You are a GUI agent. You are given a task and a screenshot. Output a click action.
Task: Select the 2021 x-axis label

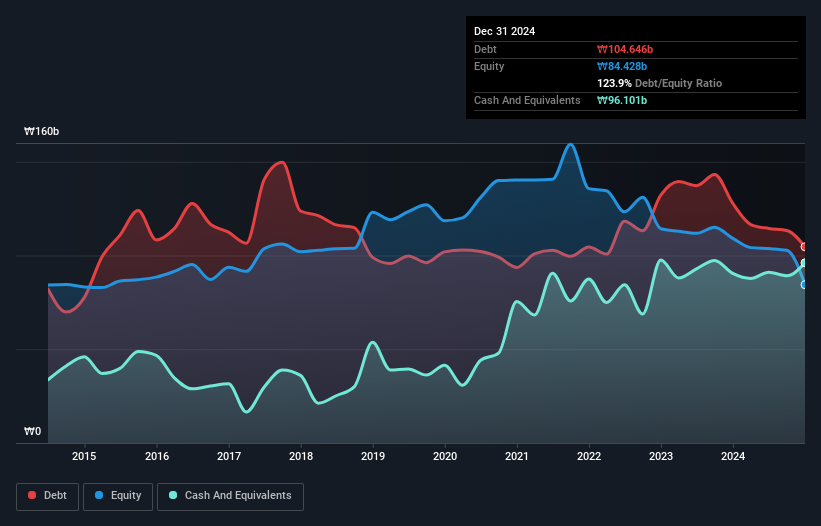tap(517, 456)
